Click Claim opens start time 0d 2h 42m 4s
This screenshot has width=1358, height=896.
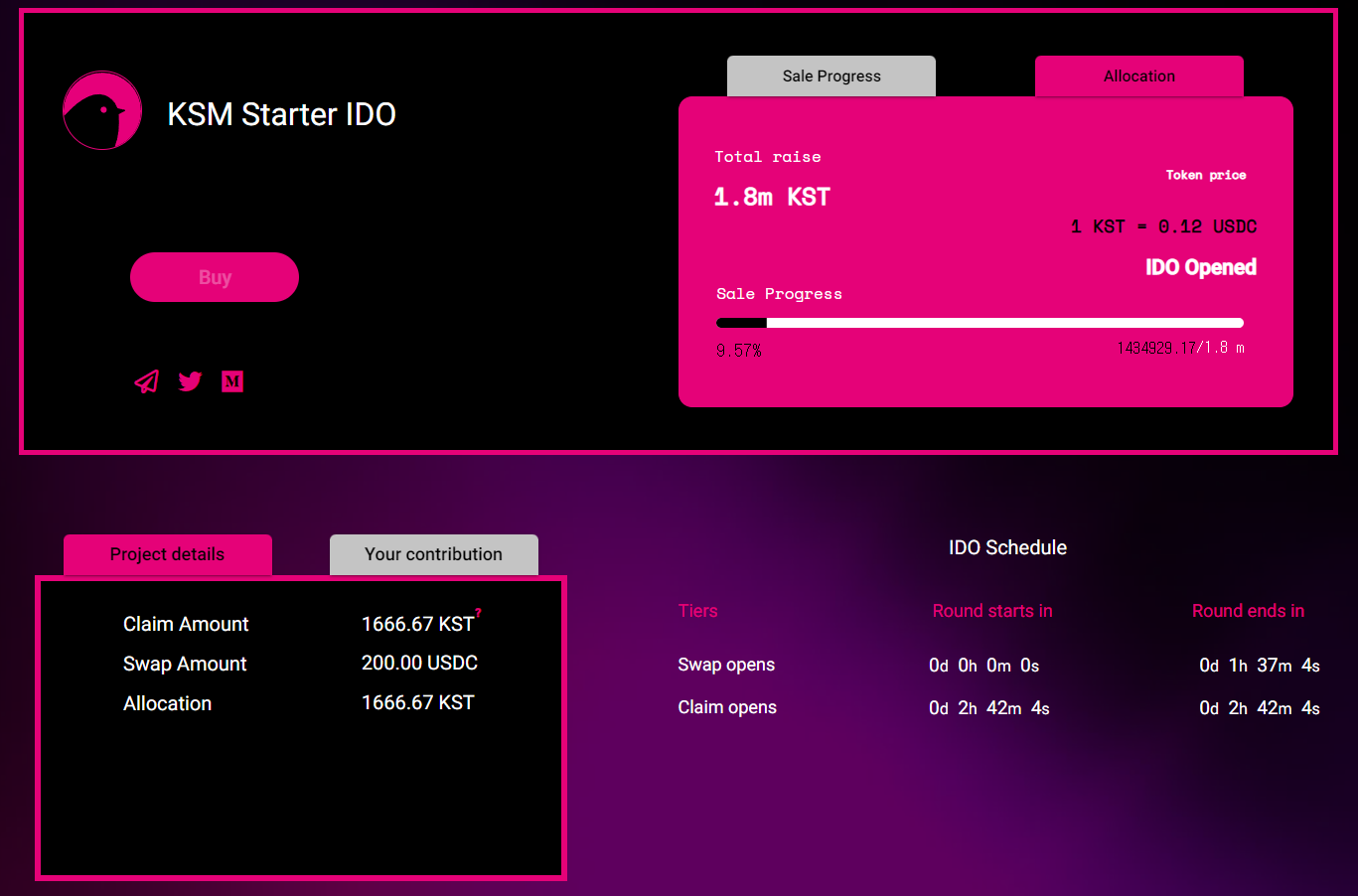[988, 708]
